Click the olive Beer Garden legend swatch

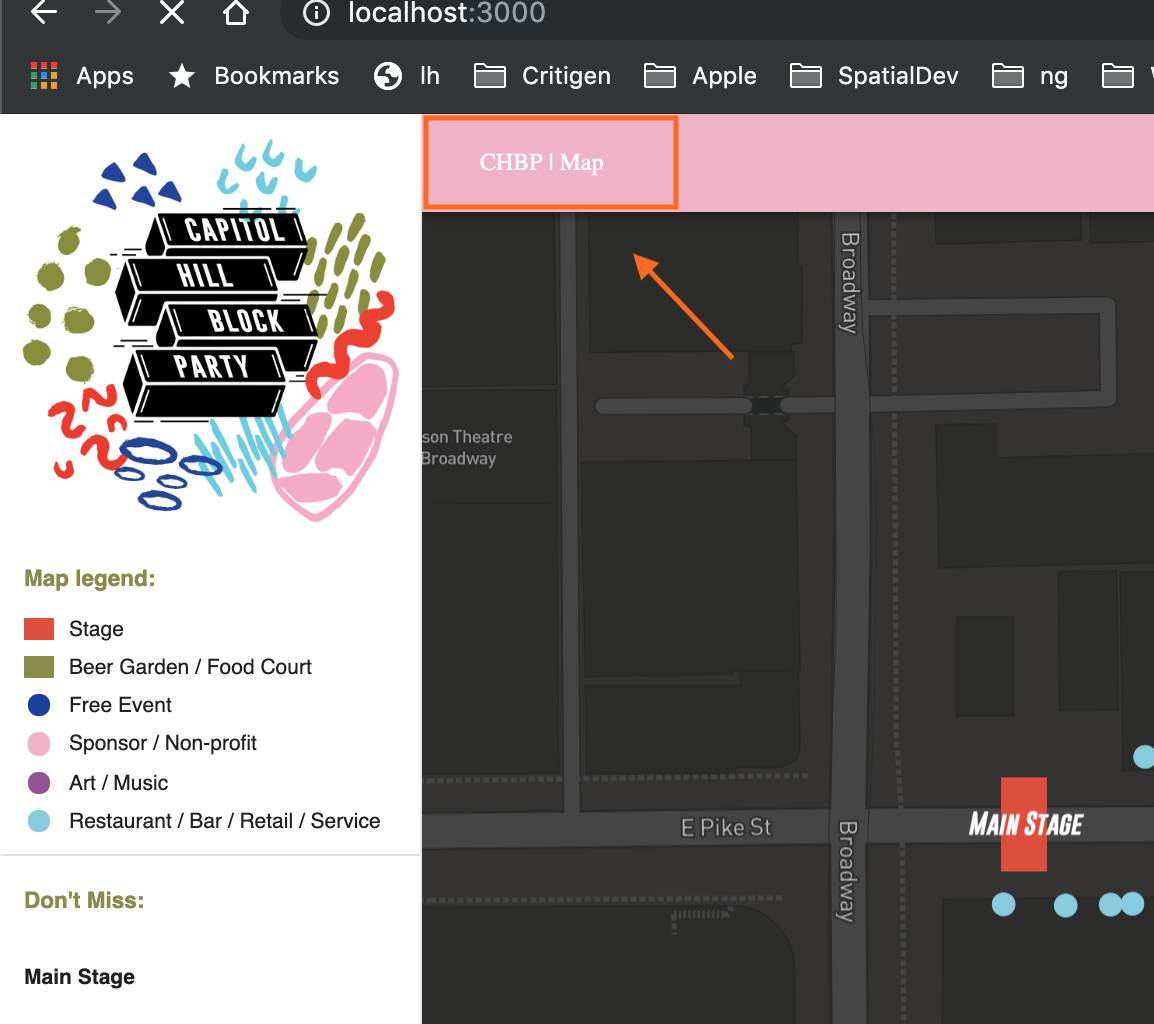point(39,667)
